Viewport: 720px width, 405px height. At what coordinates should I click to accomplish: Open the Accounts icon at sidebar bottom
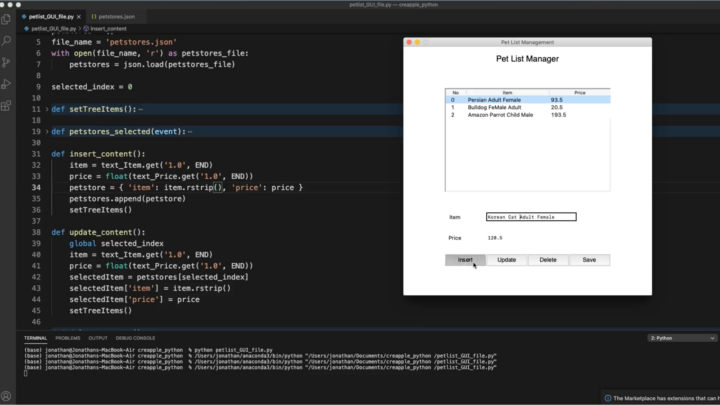[x=6, y=396]
